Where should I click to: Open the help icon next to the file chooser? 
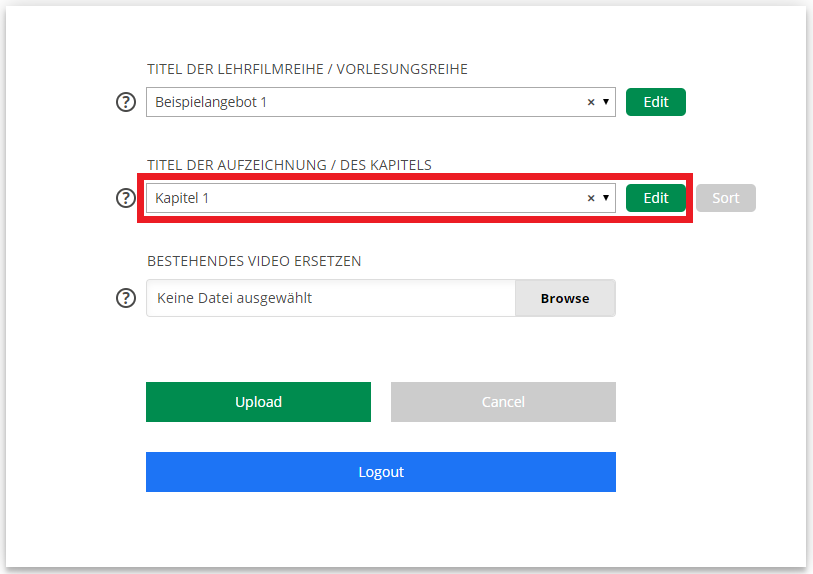click(126, 298)
